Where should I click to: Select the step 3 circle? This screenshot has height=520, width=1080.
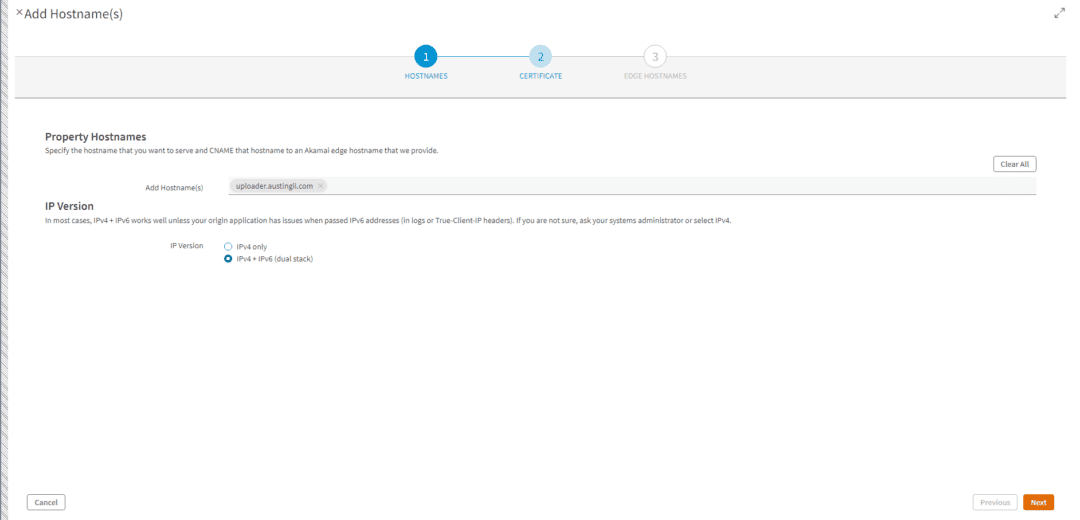click(655, 57)
